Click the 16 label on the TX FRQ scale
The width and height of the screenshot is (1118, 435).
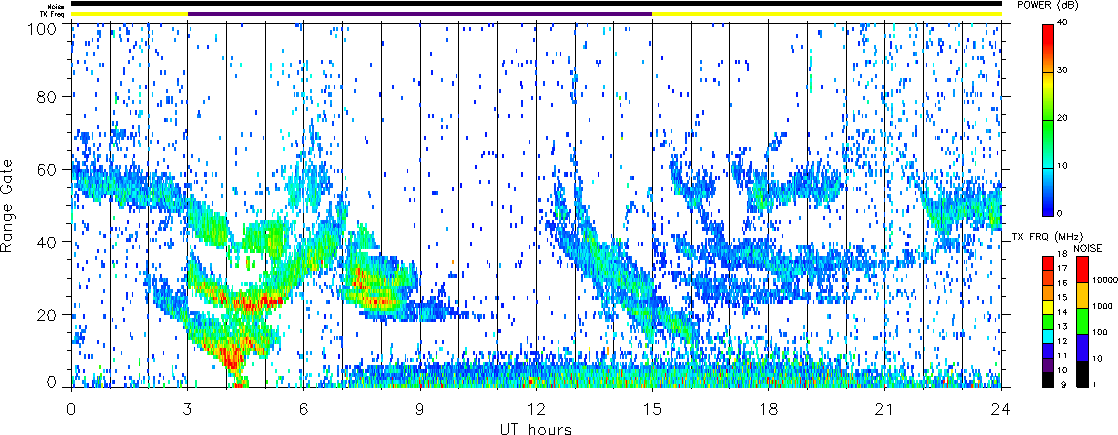coord(1063,284)
